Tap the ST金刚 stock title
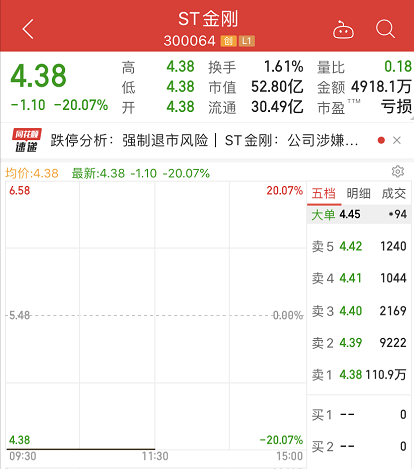414x469 pixels. (x=208, y=19)
